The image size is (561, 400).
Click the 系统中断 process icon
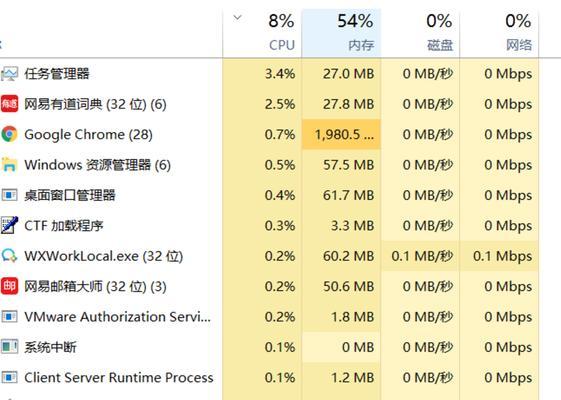[9, 347]
